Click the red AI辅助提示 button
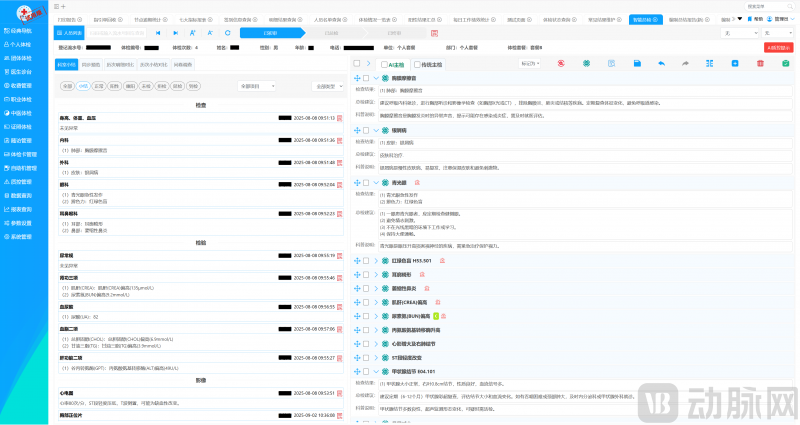800x425 pixels. coord(775,47)
